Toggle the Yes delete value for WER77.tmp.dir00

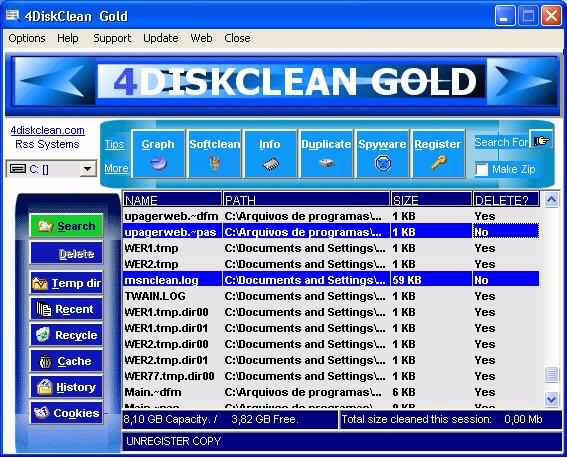click(506, 376)
